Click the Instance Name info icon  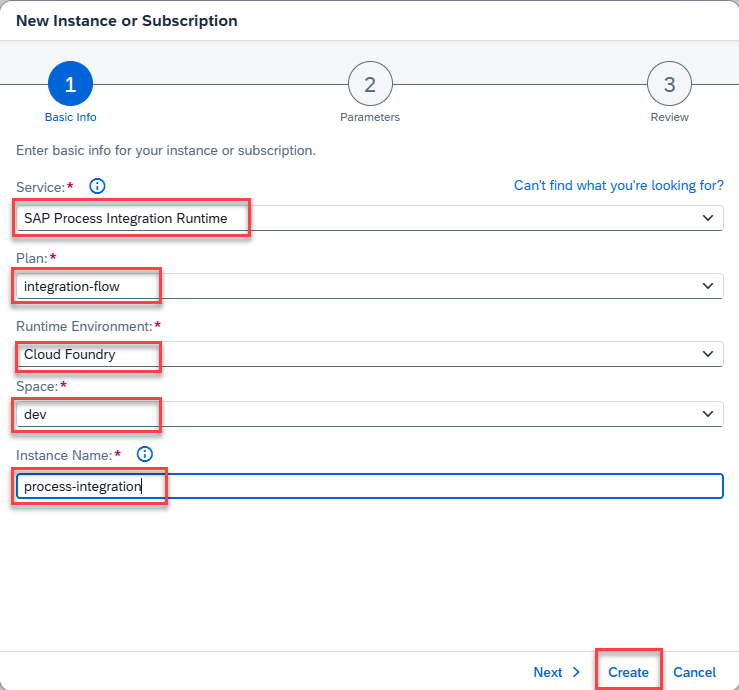145,454
